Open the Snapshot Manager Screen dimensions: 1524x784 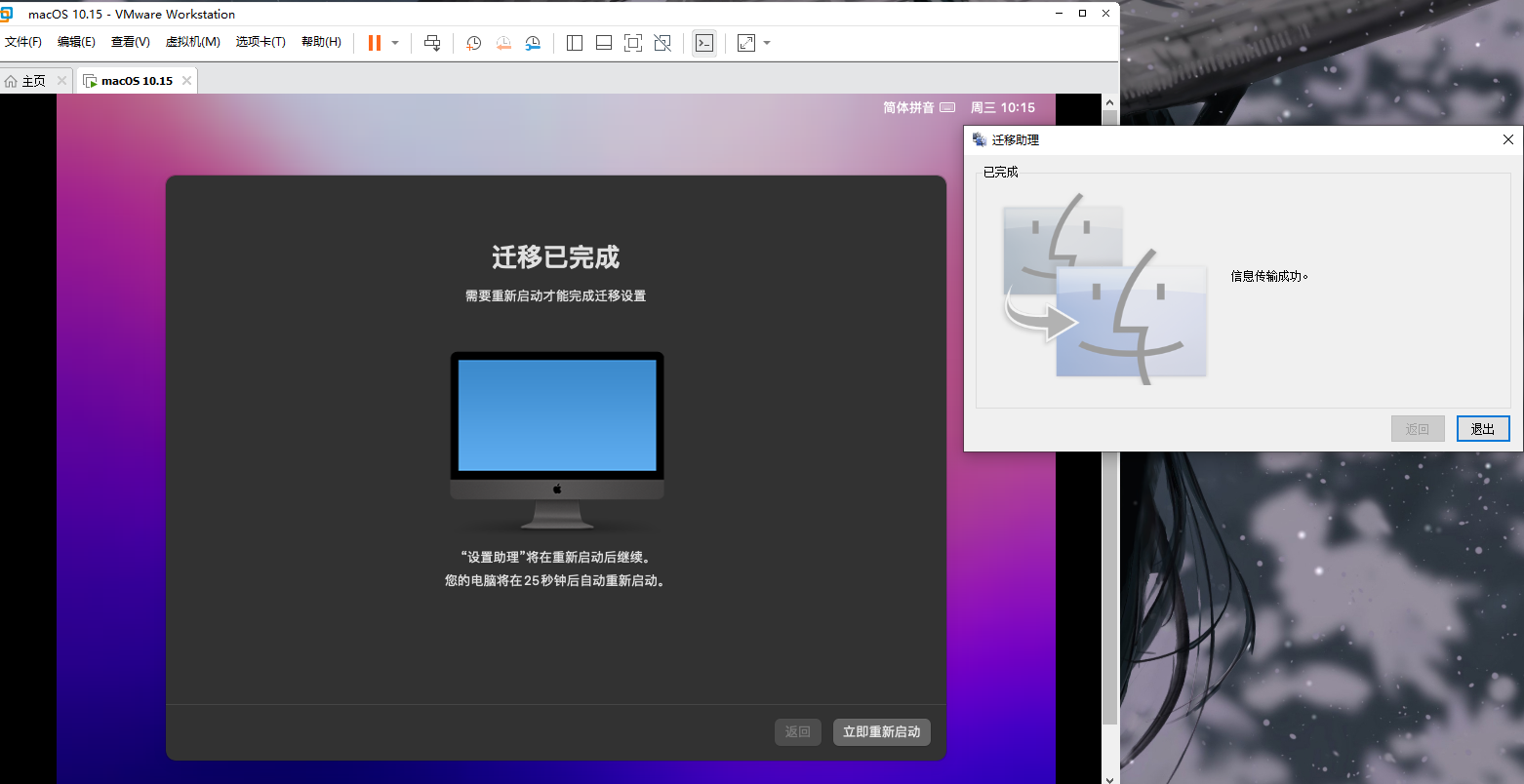point(533,42)
